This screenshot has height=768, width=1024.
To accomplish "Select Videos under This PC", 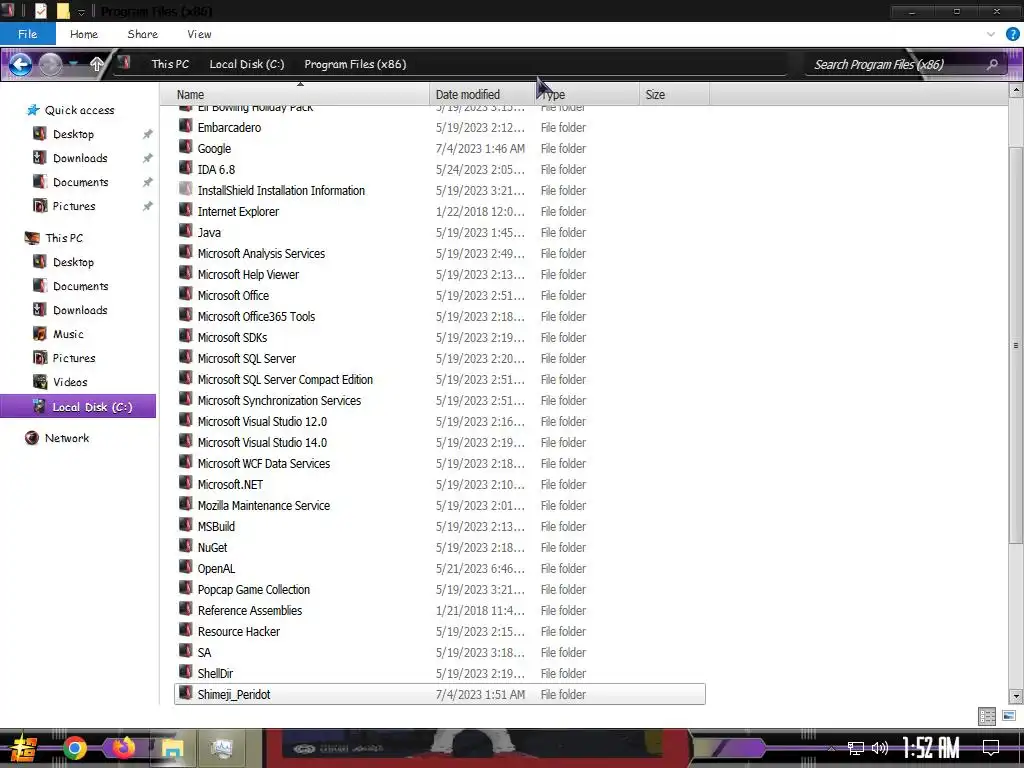I will [70, 382].
